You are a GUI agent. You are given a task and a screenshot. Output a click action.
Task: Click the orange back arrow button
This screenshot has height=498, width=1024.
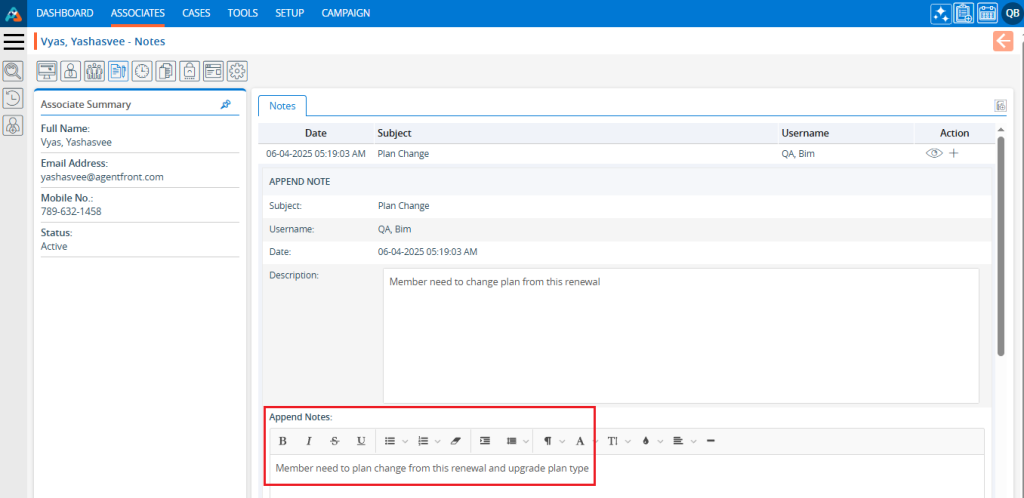click(1003, 41)
